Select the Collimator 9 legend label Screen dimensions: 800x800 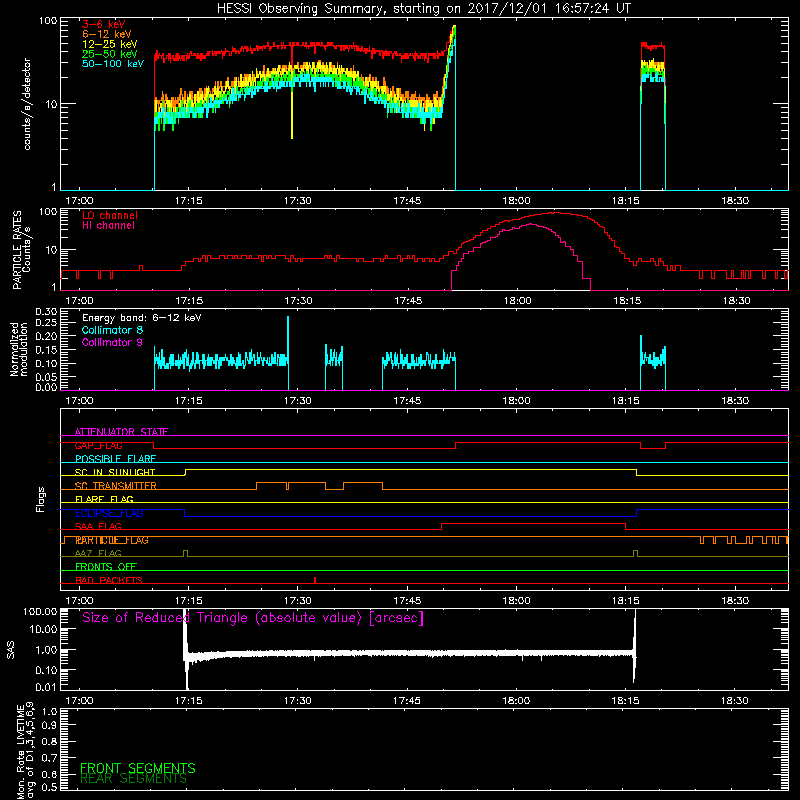(112, 342)
